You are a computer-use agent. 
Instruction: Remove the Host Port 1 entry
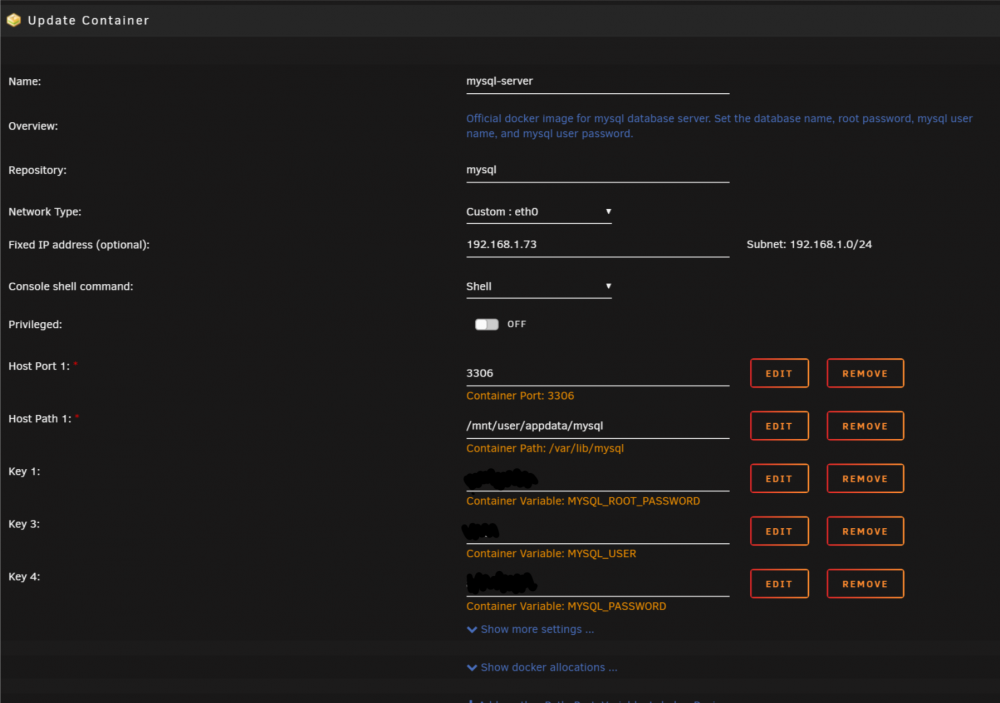pyautogui.click(x=865, y=373)
